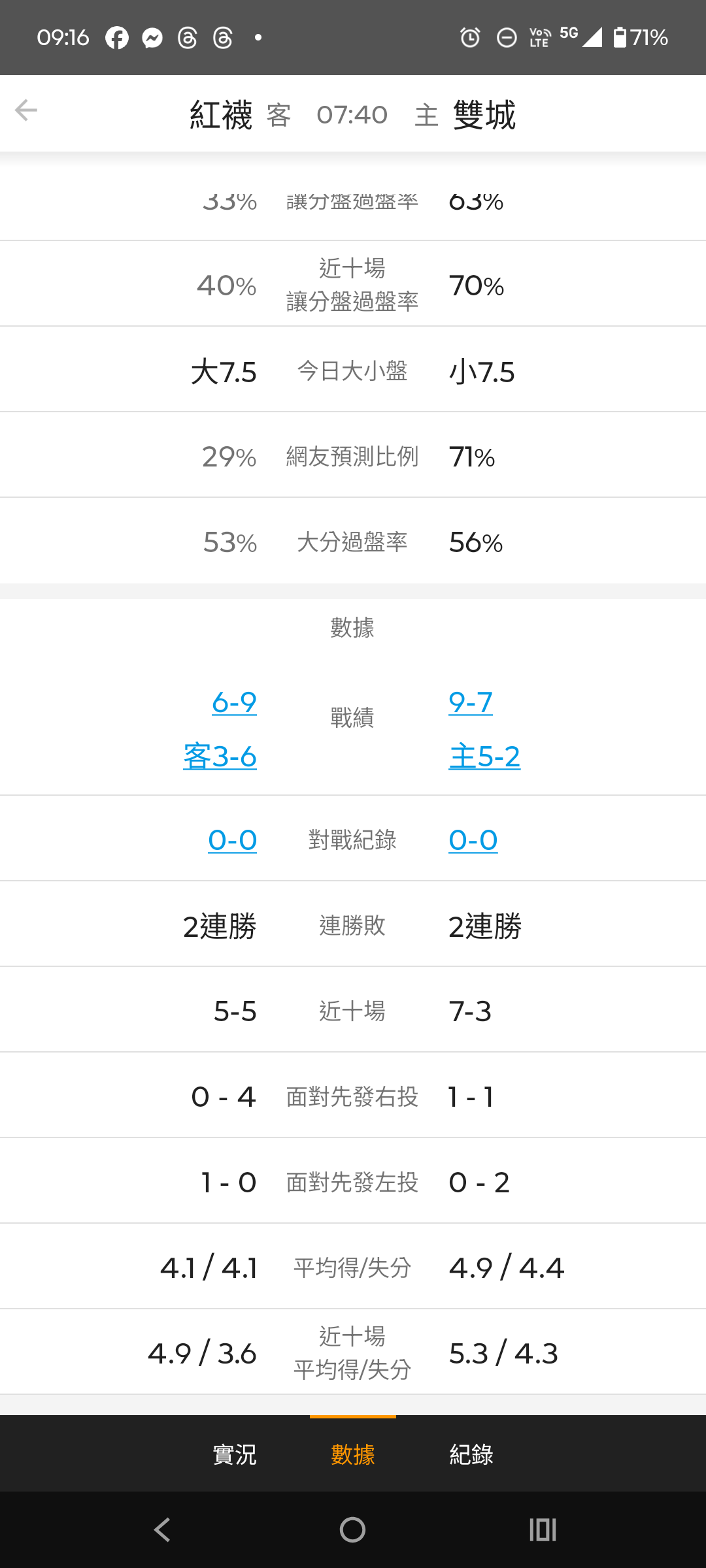Tap the 紅襪 team name in header
Viewport: 706px width, 1568px height.
(221, 115)
